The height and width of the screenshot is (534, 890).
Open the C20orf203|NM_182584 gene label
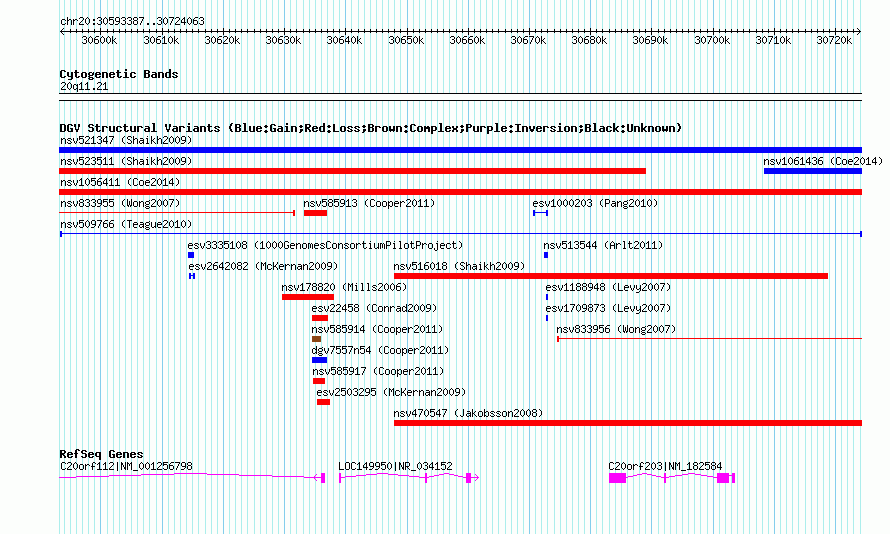coord(665,466)
